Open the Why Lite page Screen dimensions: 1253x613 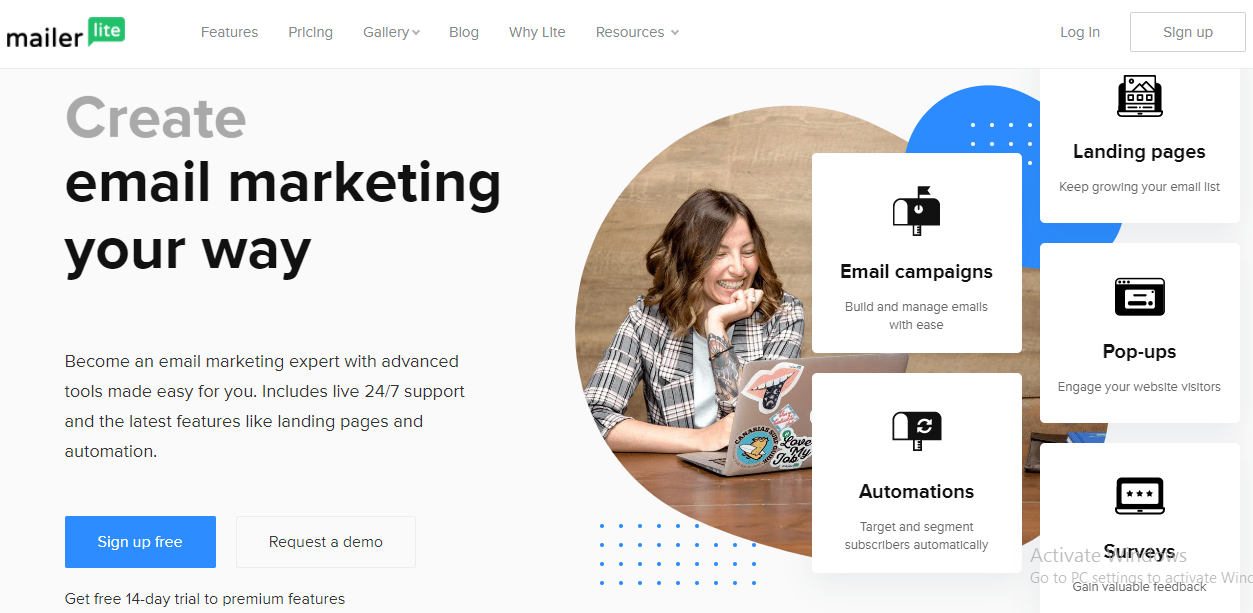click(x=537, y=32)
